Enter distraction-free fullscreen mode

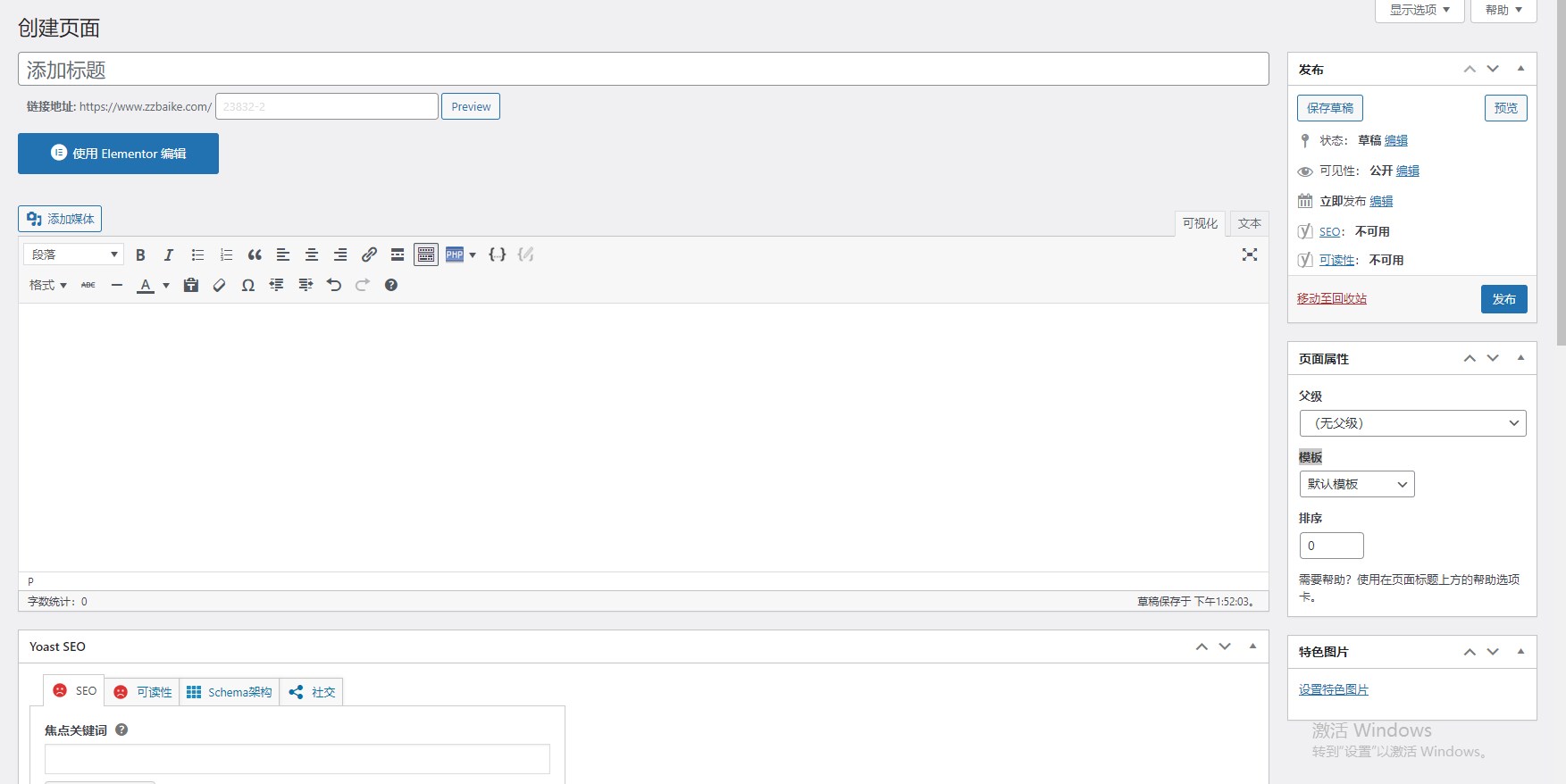pyautogui.click(x=1250, y=255)
